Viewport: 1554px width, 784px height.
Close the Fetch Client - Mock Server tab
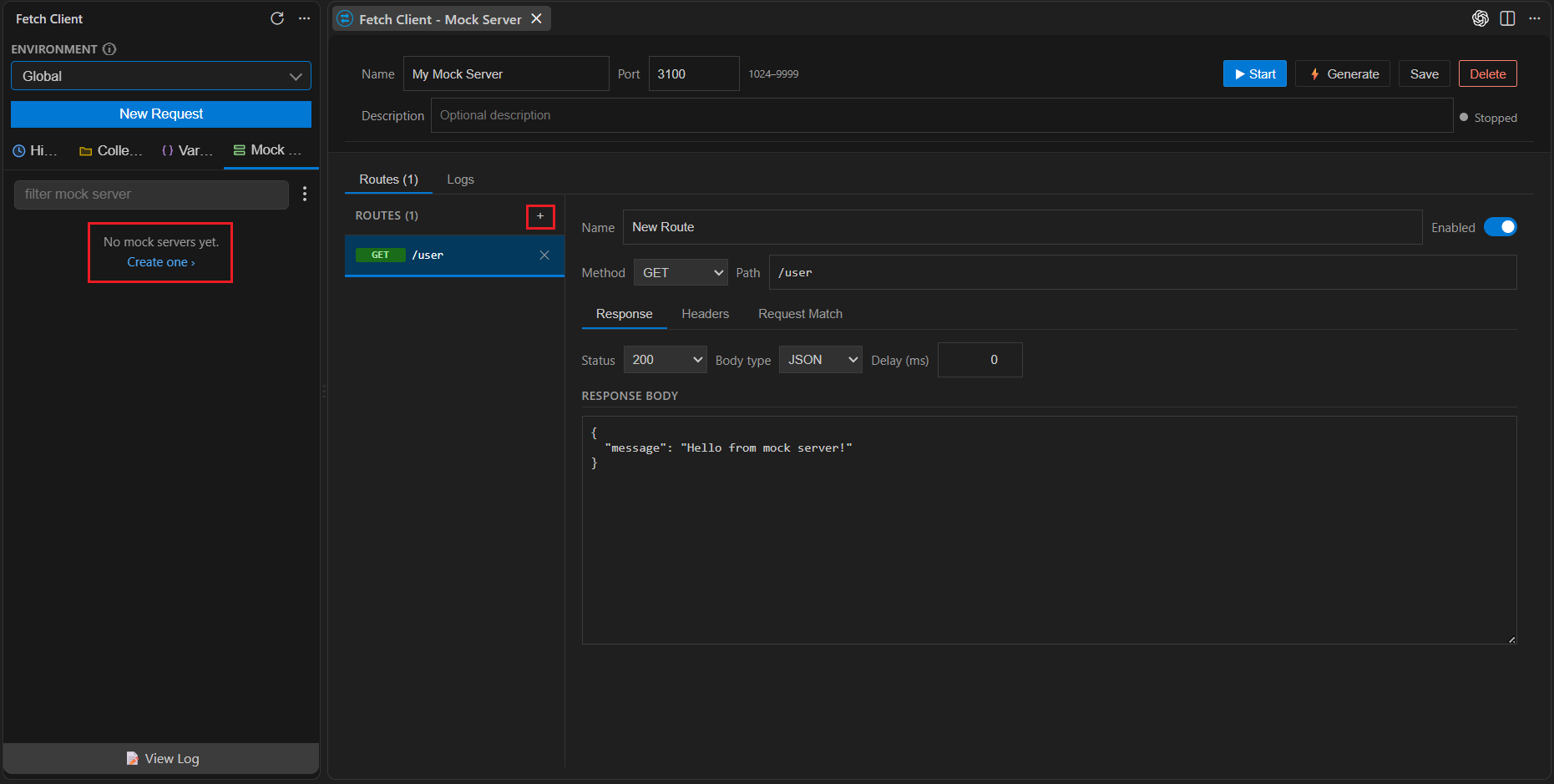[x=536, y=18]
